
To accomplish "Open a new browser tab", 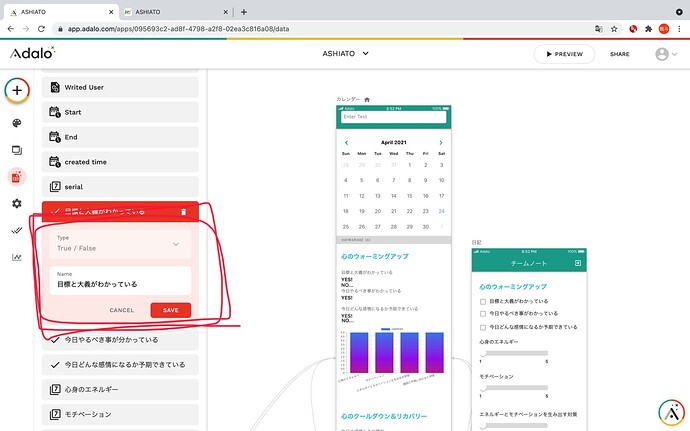I will pyautogui.click(x=243, y=12).
